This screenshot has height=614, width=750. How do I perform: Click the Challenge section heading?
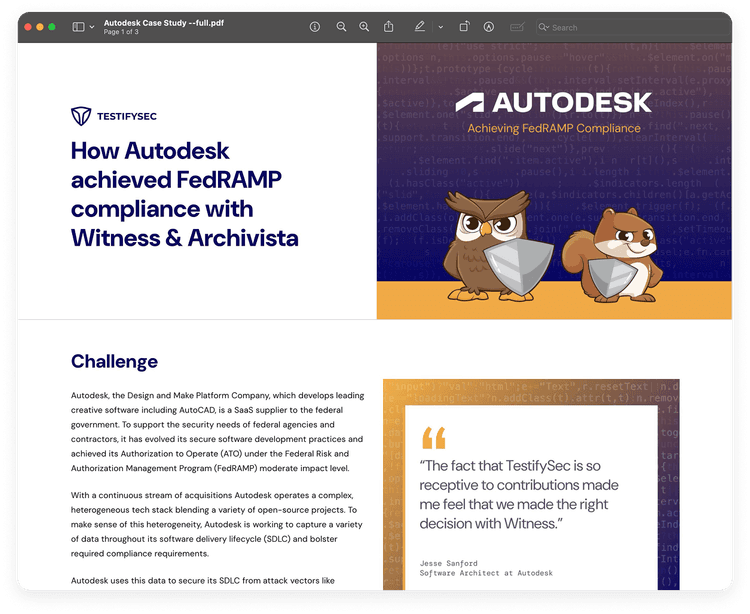coord(114,361)
